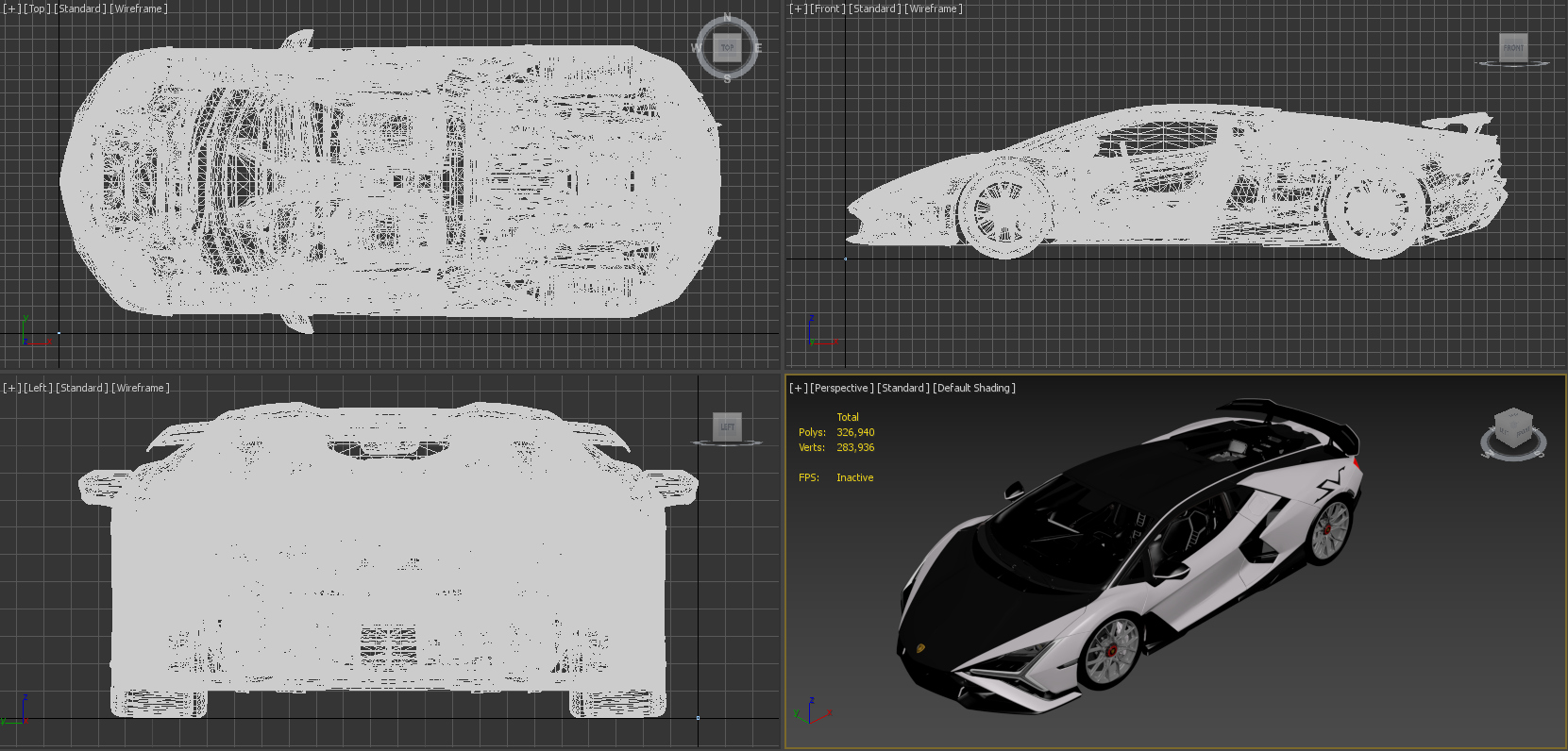Open [Wireframe] shading menu in Top viewport
The height and width of the screenshot is (751, 1568).
139,8
